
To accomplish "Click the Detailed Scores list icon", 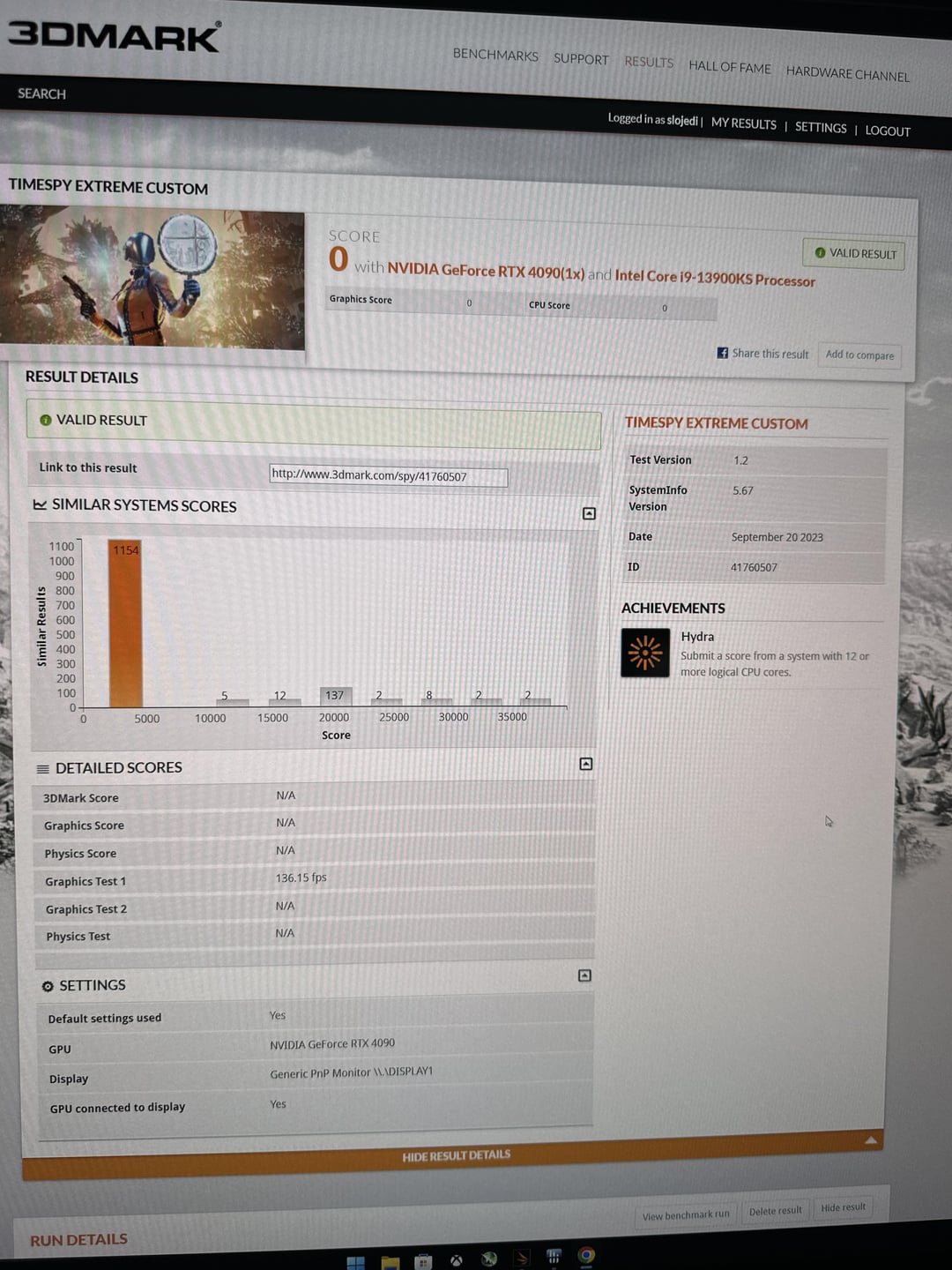I will tap(42, 769).
